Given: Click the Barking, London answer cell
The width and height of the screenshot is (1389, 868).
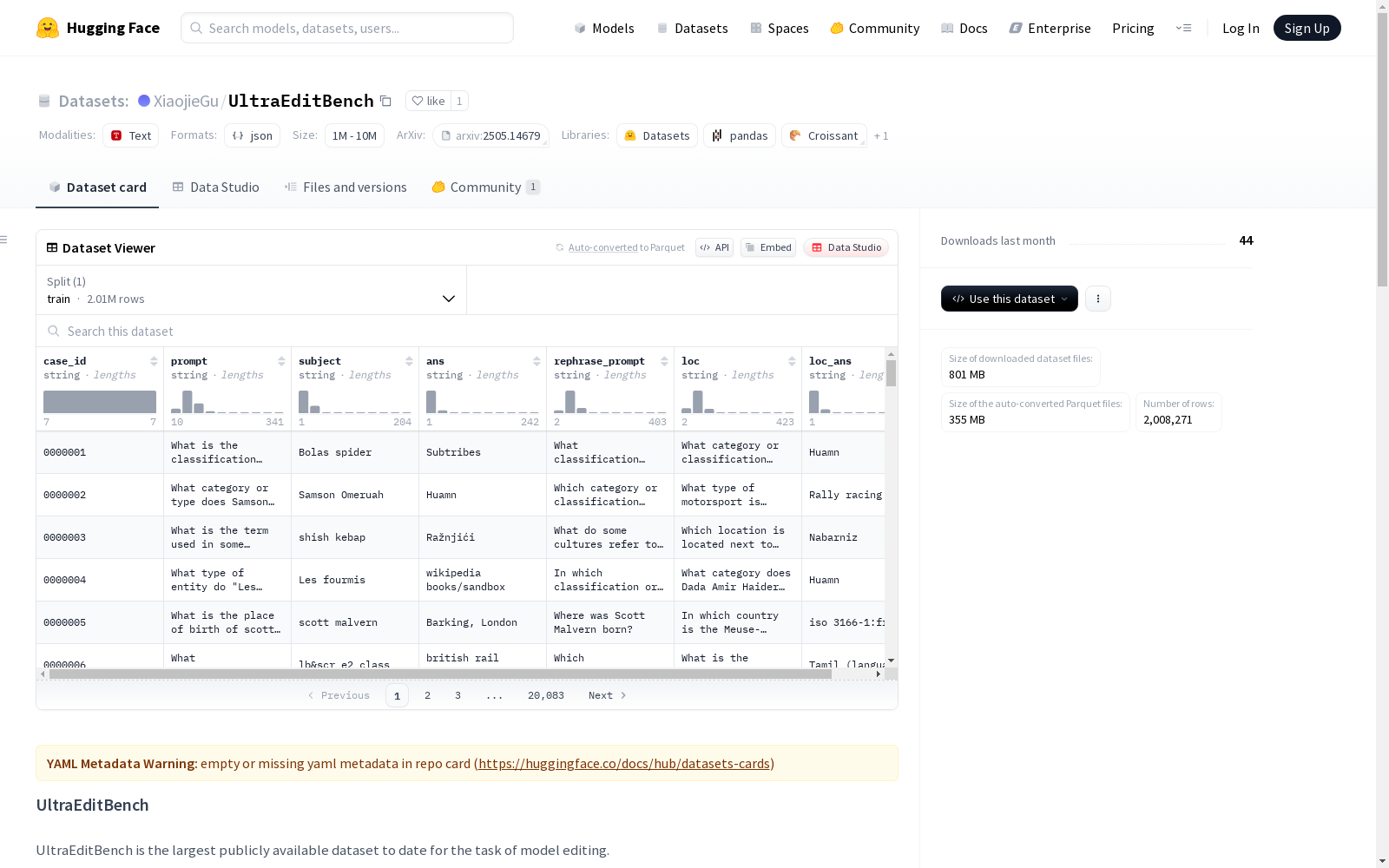Looking at the screenshot, I should click(x=483, y=622).
